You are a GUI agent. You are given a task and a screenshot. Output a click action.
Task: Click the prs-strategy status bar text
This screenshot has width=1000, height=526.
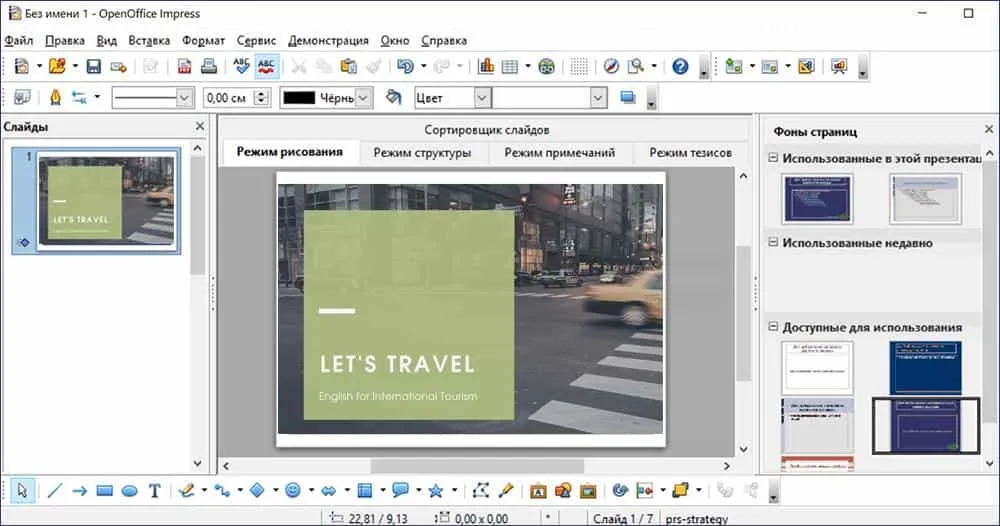click(x=696, y=519)
